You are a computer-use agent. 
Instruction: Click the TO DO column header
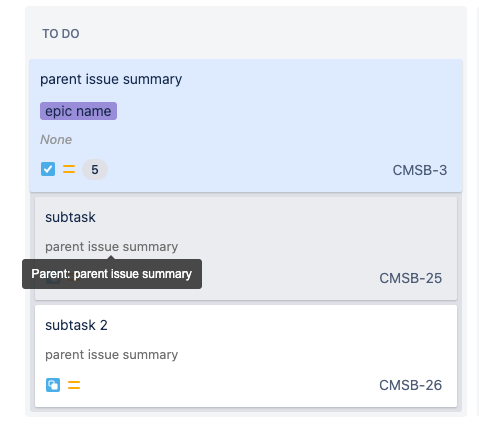pyautogui.click(x=61, y=34)
